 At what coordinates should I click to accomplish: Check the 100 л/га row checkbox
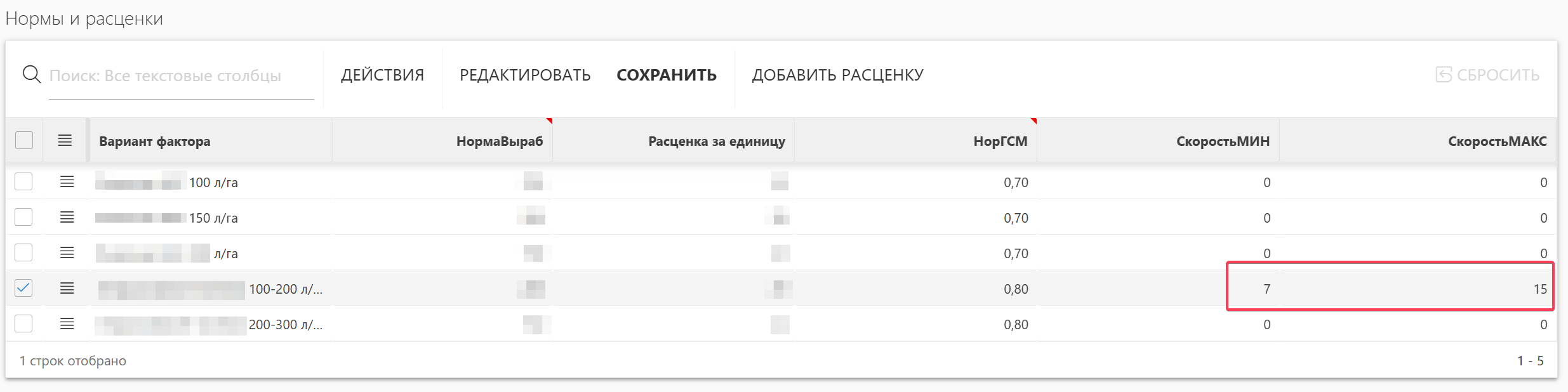click(x=23, y=182)
